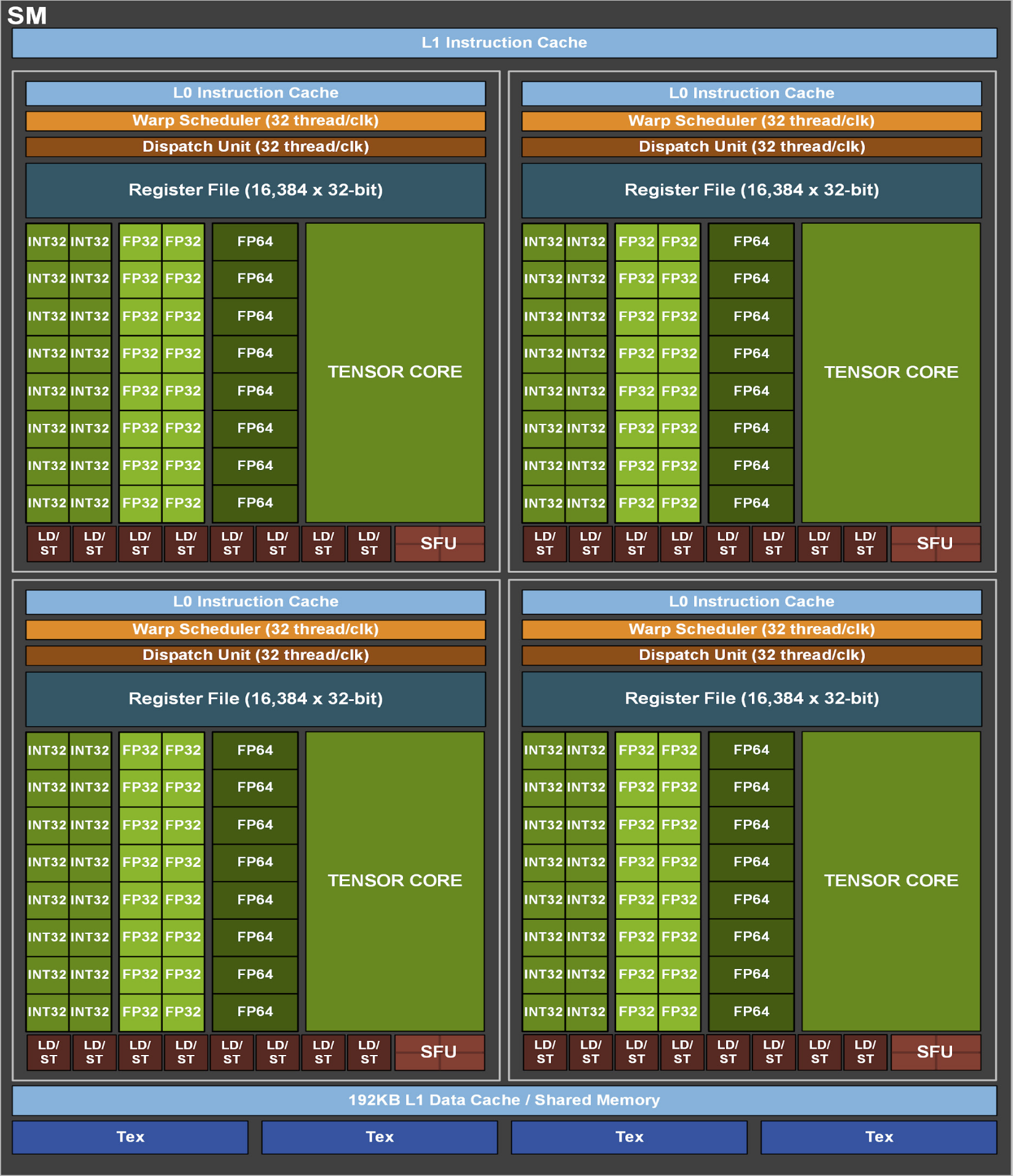Select the TENSOR CORE in the bottom-right partition

click(x=891, y=880)
